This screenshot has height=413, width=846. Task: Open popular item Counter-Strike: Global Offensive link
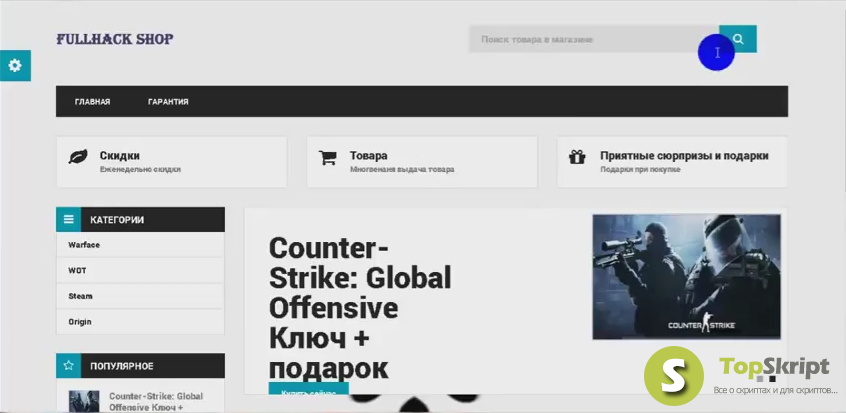[156, 402]
